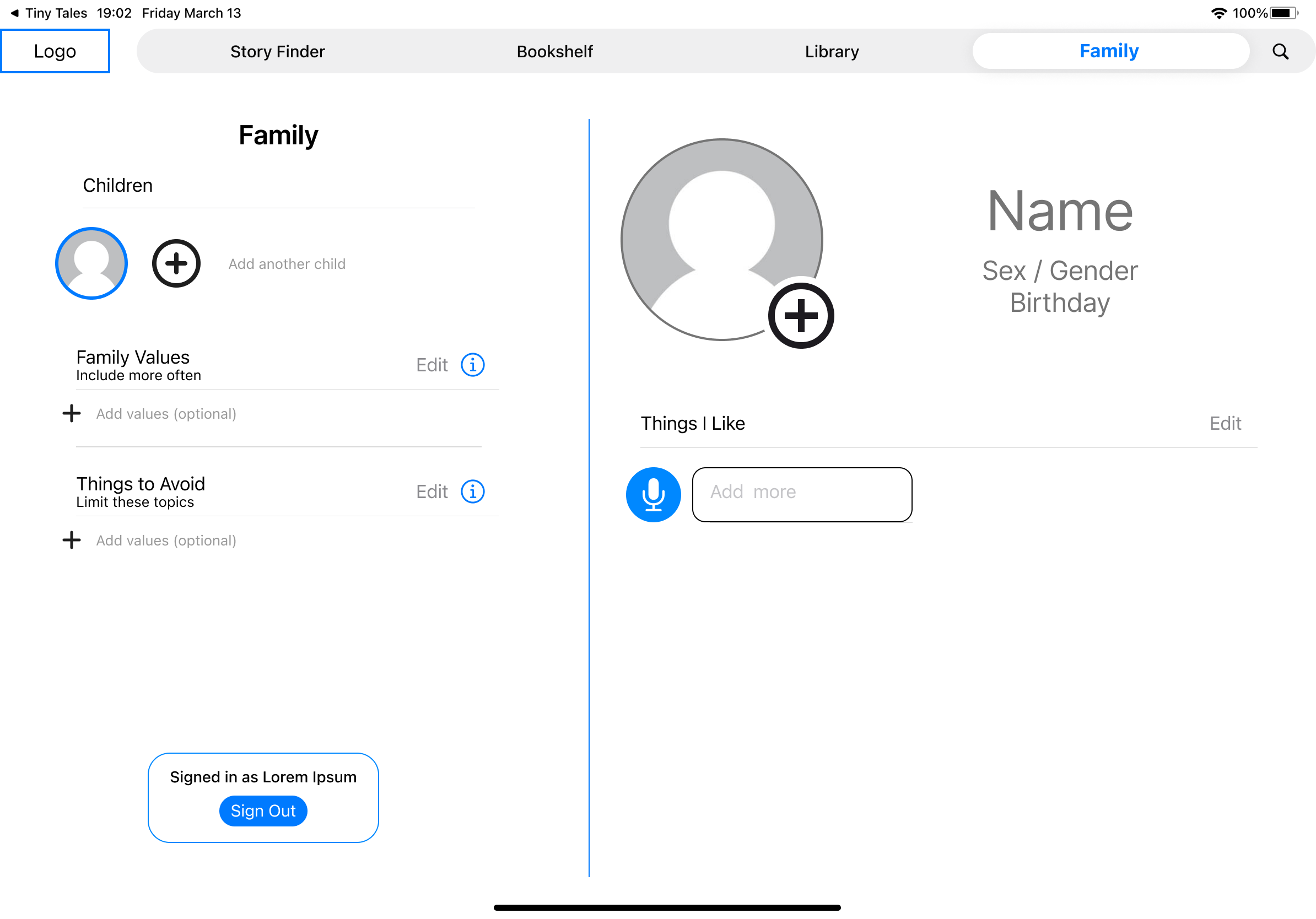Image resolution: width=1316 pixels, height=919 pixels.
Task: Click the plus icon to add another child
Action: 175,263
